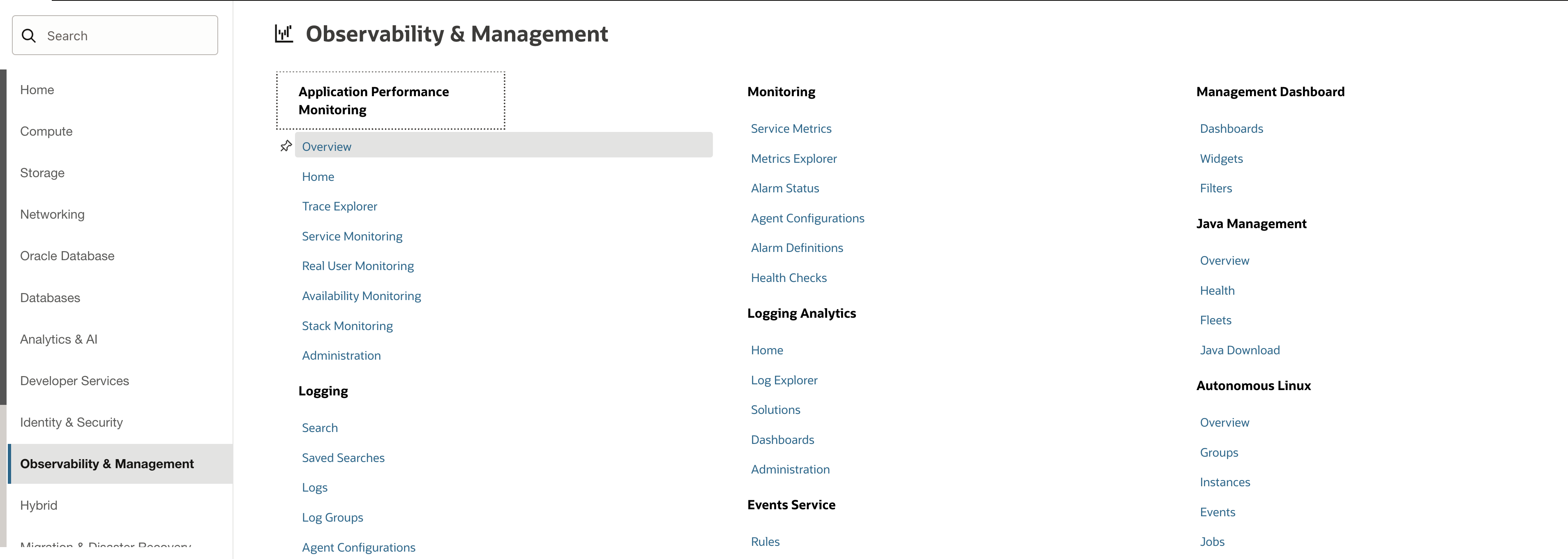The height and width of the screenshot is (559, 1568).
Task: Select Identity & Security menu item
Action: (x=71, y=423)
